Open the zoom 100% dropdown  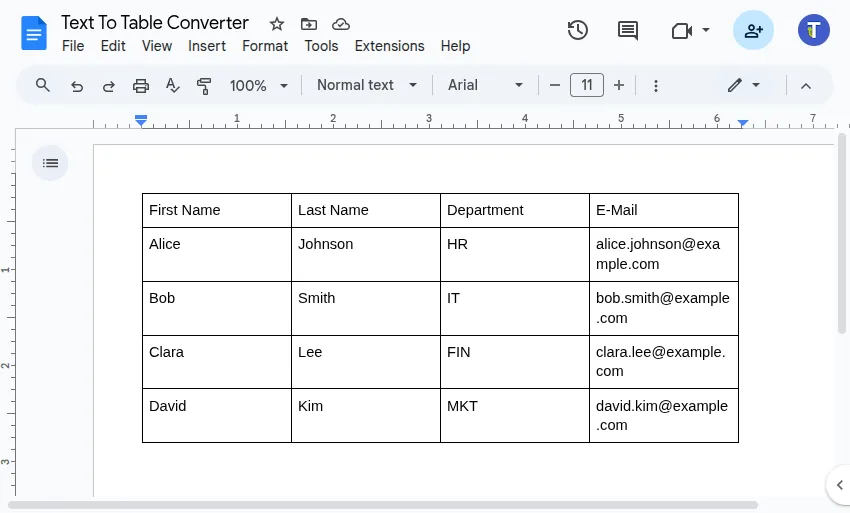258,86
